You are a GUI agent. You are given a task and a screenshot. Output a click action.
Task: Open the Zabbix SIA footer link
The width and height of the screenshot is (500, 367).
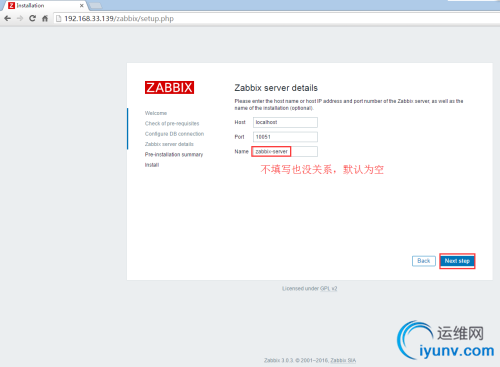(x=343, y=360)
